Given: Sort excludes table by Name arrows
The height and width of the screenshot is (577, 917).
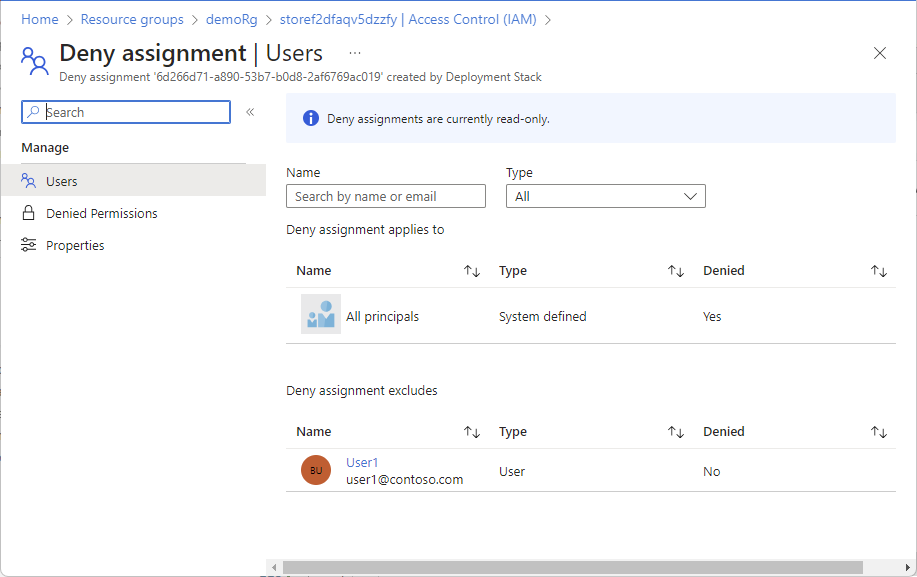Looking at the screenshot, I should [x=472, y=432].
